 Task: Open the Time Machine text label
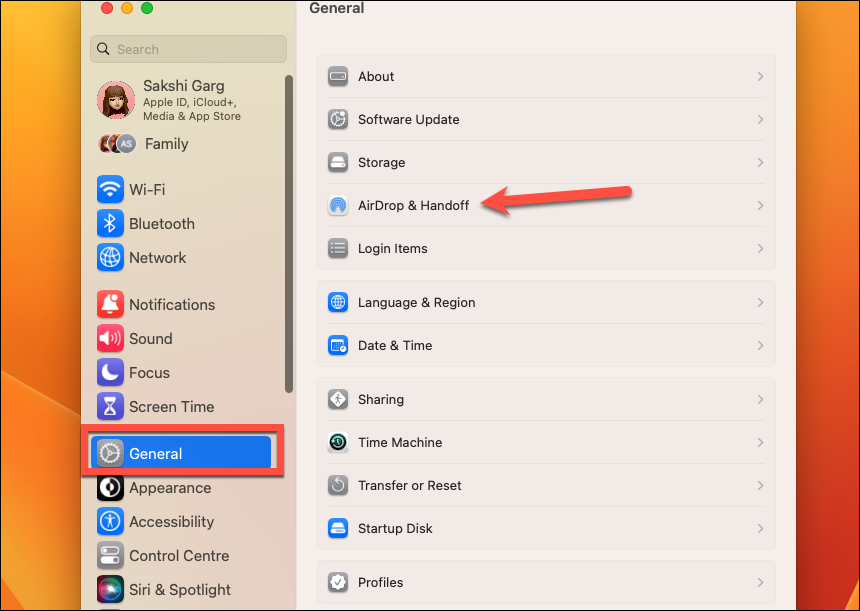point(400,442)
